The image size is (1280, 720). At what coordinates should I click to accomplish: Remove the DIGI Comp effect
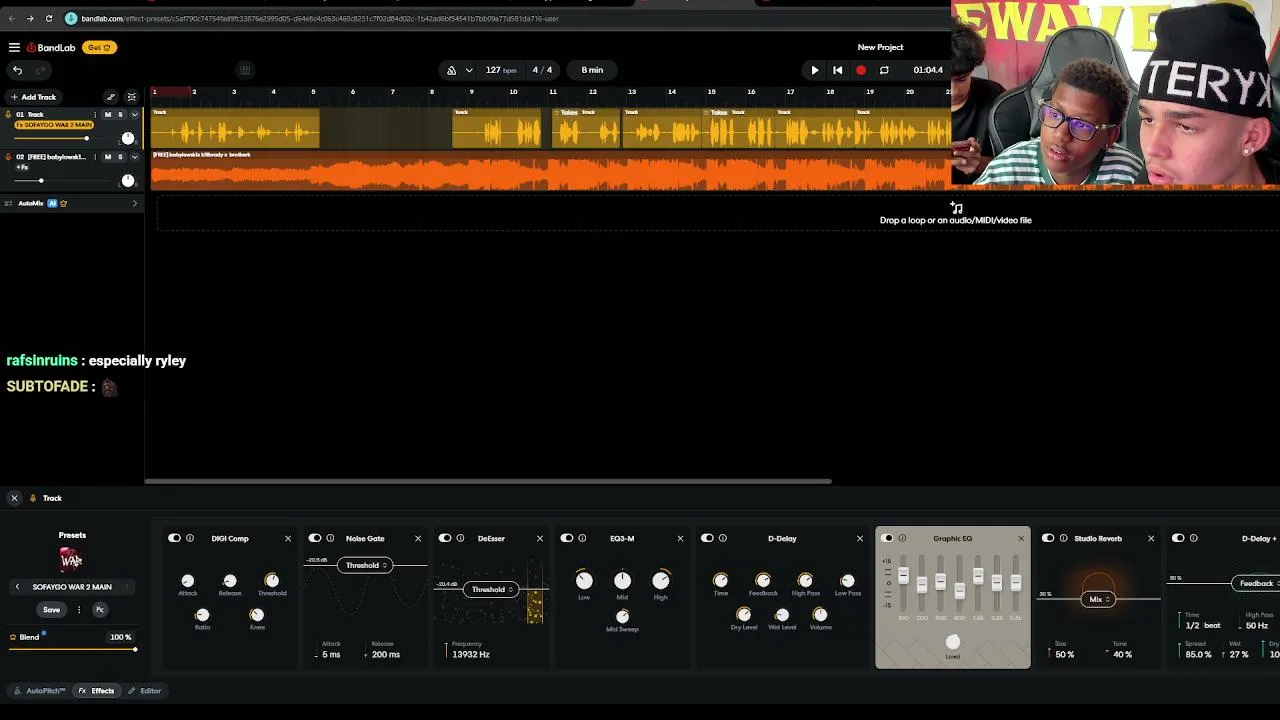tap(288, 539)
